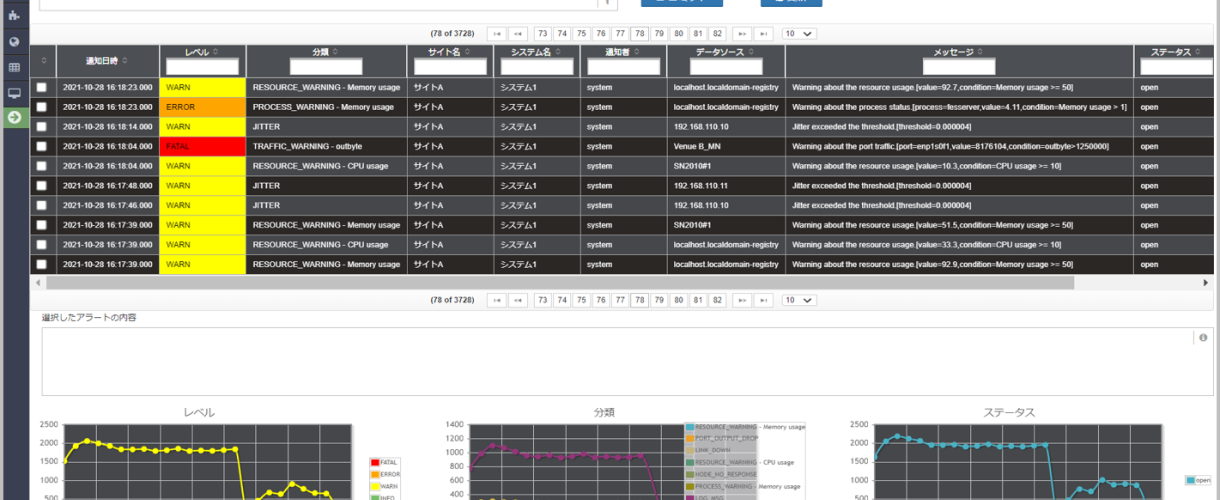Click the Venue B_MN data source cell
This screenshot has height=500, width=1220.
point(725,146)
